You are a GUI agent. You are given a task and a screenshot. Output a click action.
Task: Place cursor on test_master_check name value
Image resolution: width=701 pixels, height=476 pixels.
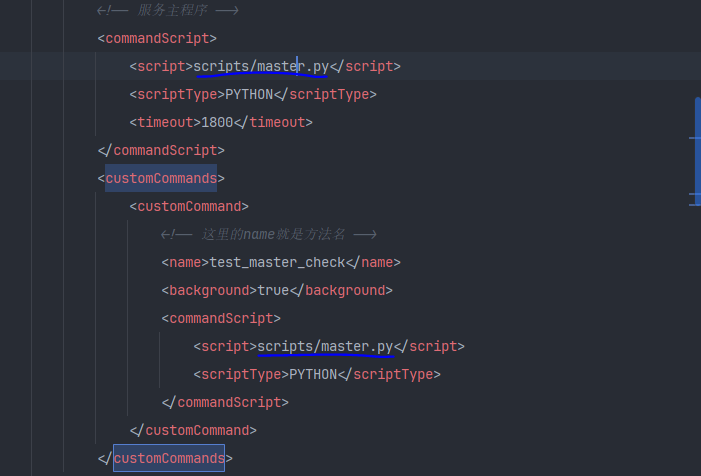[275, 262]
